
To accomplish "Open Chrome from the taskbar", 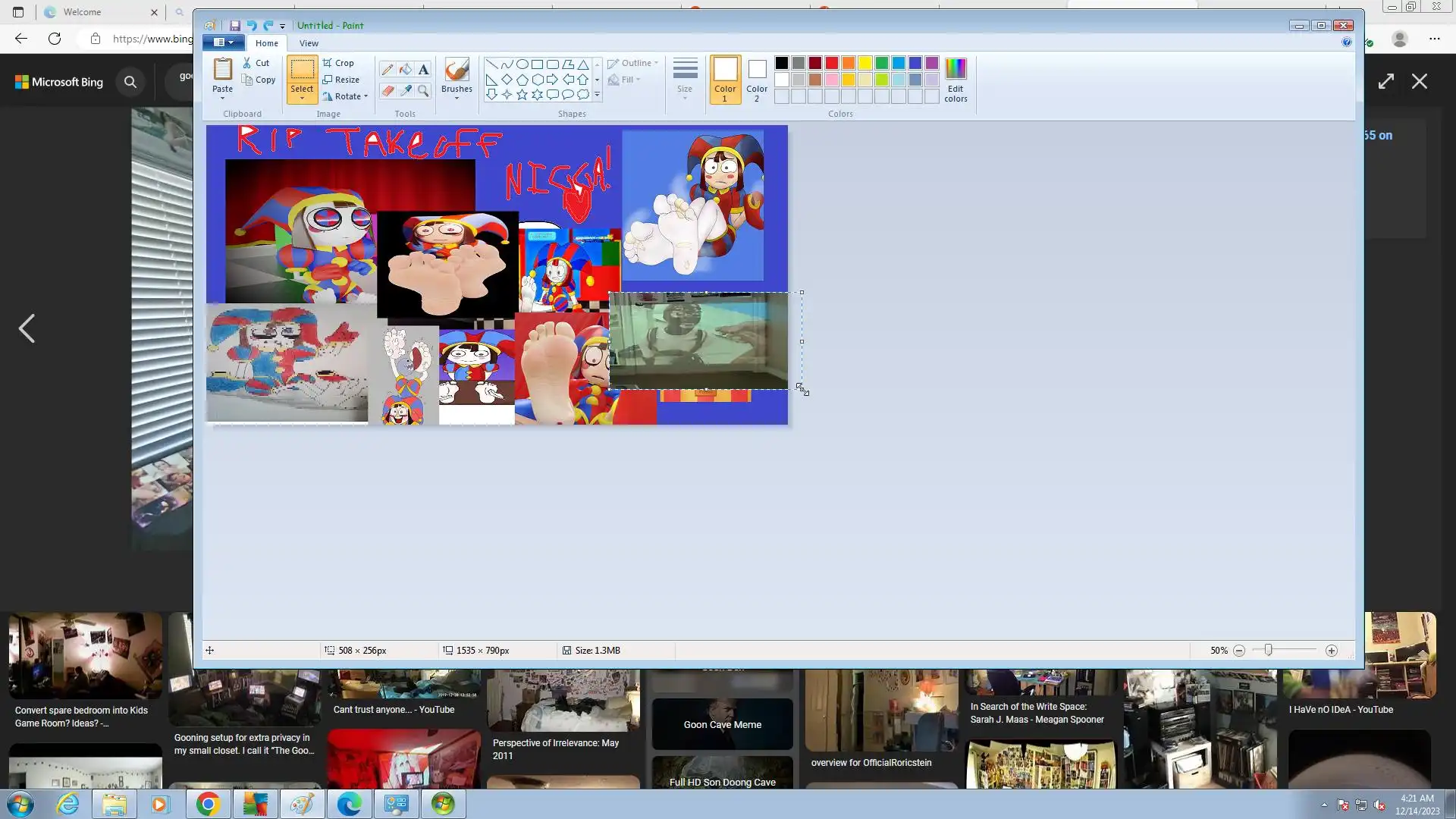I will 207,804.
